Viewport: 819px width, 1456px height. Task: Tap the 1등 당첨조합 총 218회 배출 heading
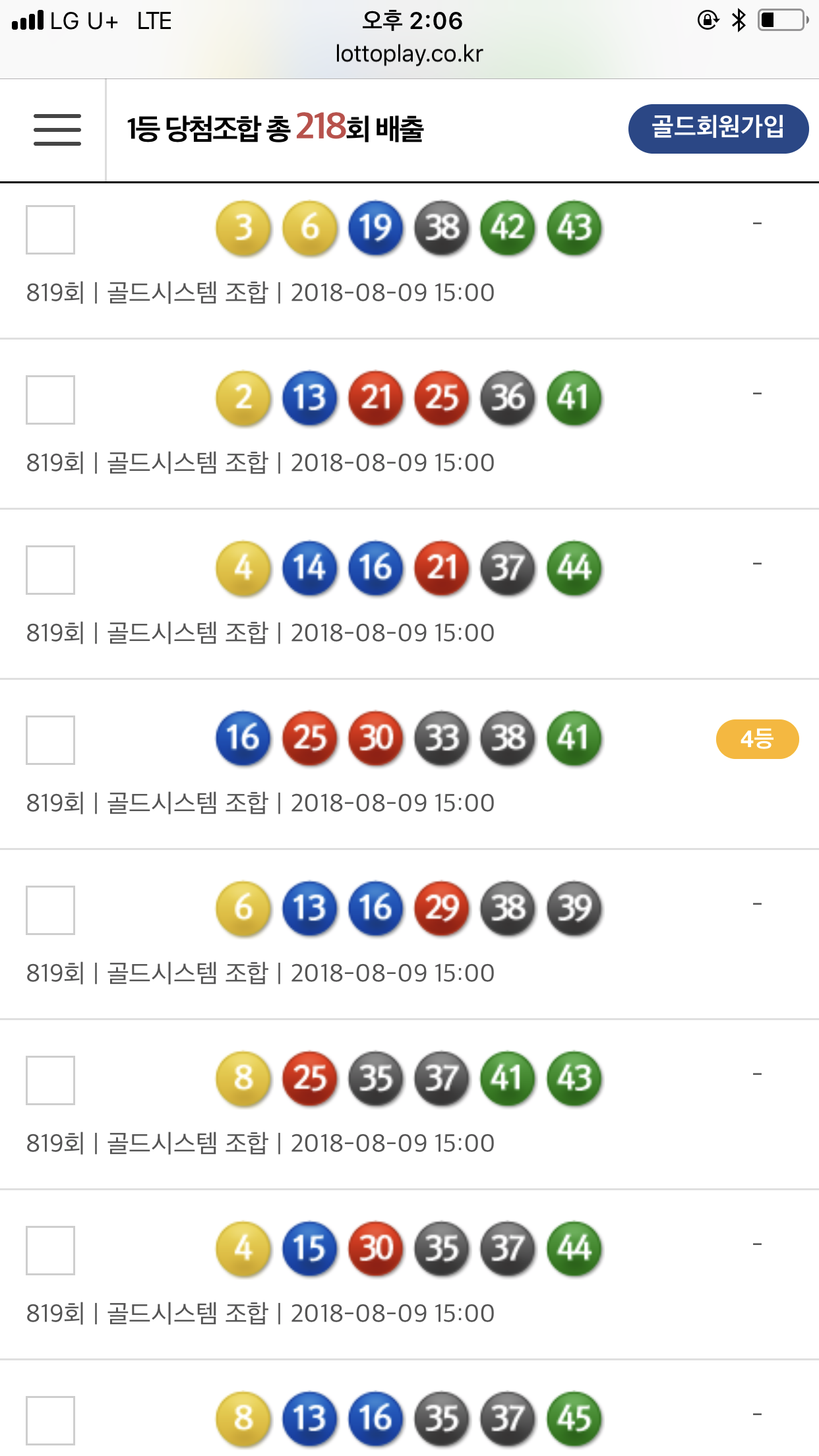275,129
